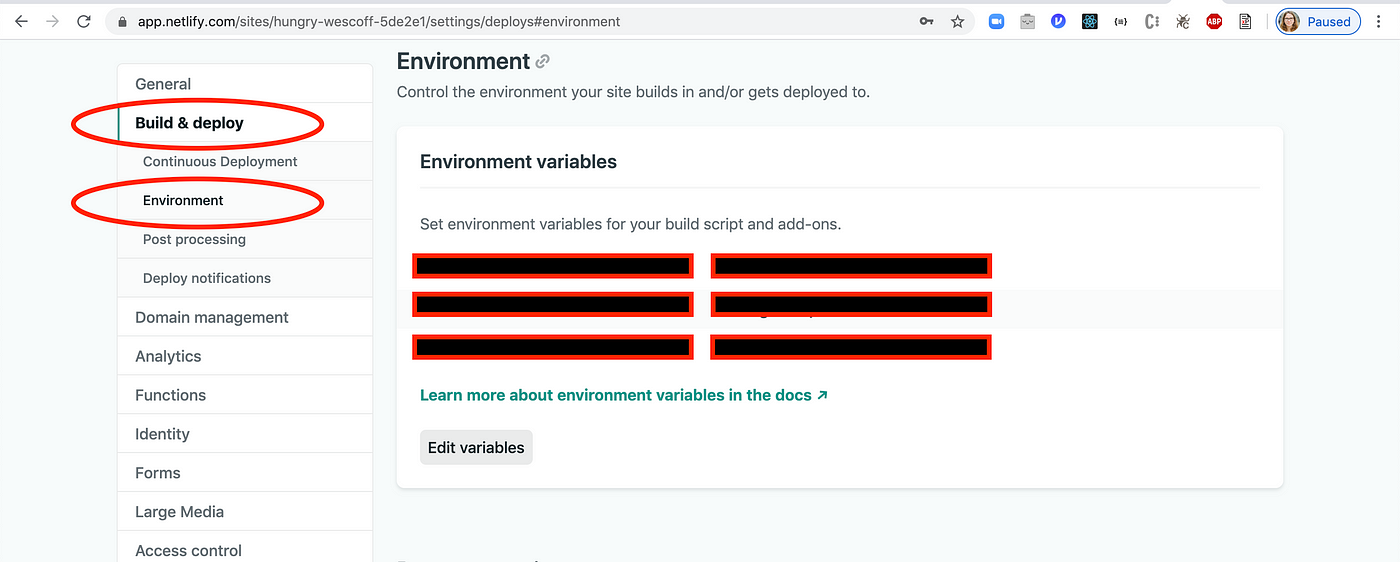Open the React Developer Tools extension
1400x562 pixels.
coord(1090,21)
